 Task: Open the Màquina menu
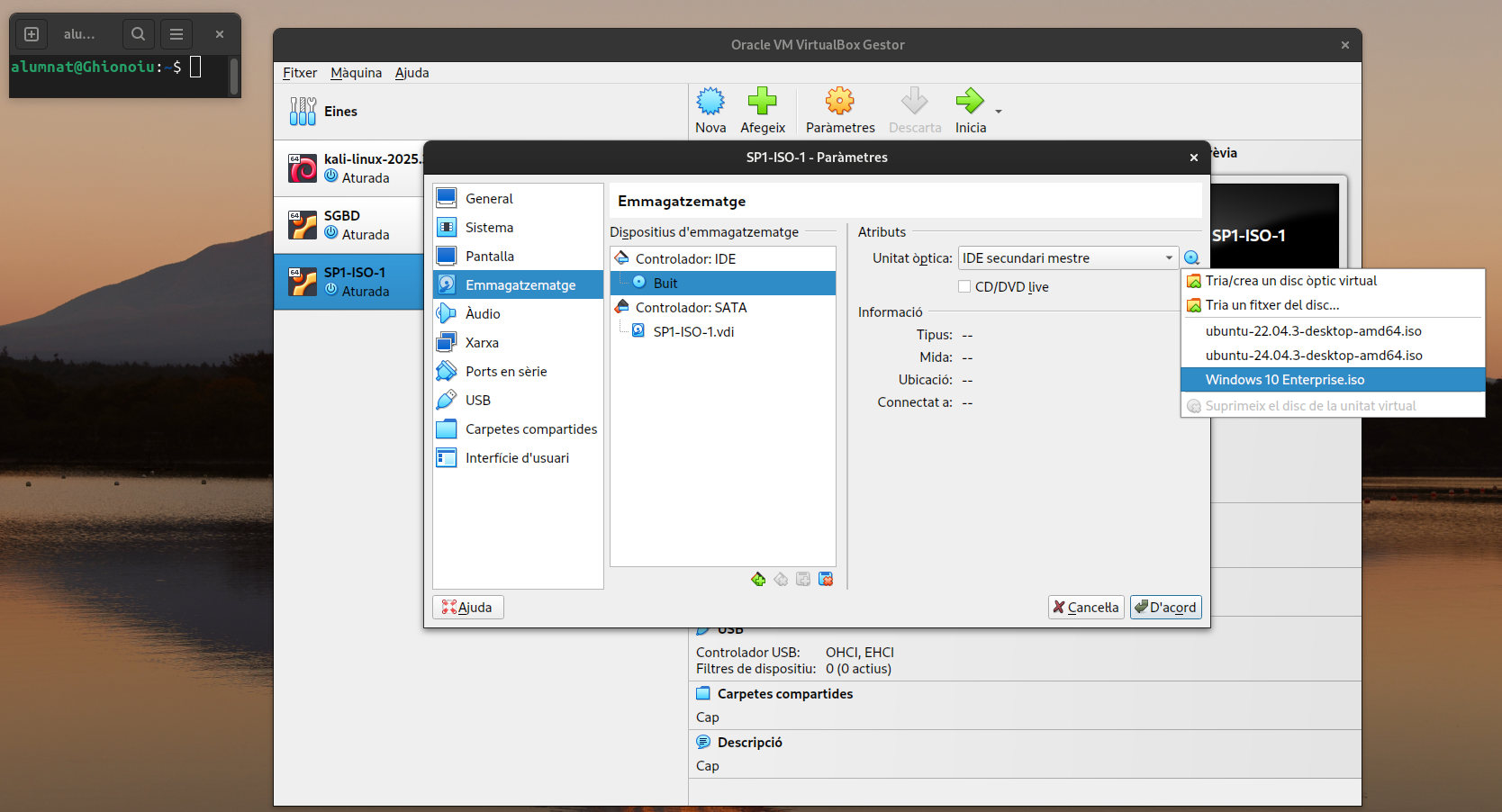point(356,73)
